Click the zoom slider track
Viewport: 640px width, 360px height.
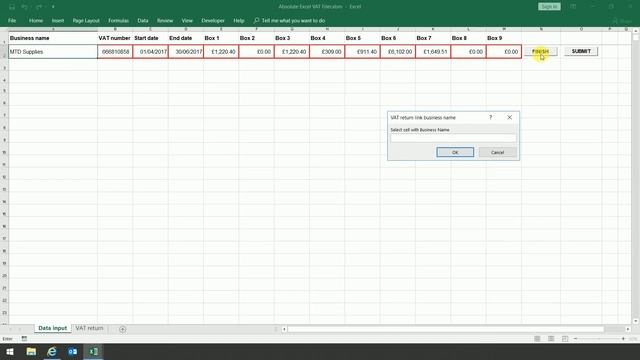tap(599, 339)
